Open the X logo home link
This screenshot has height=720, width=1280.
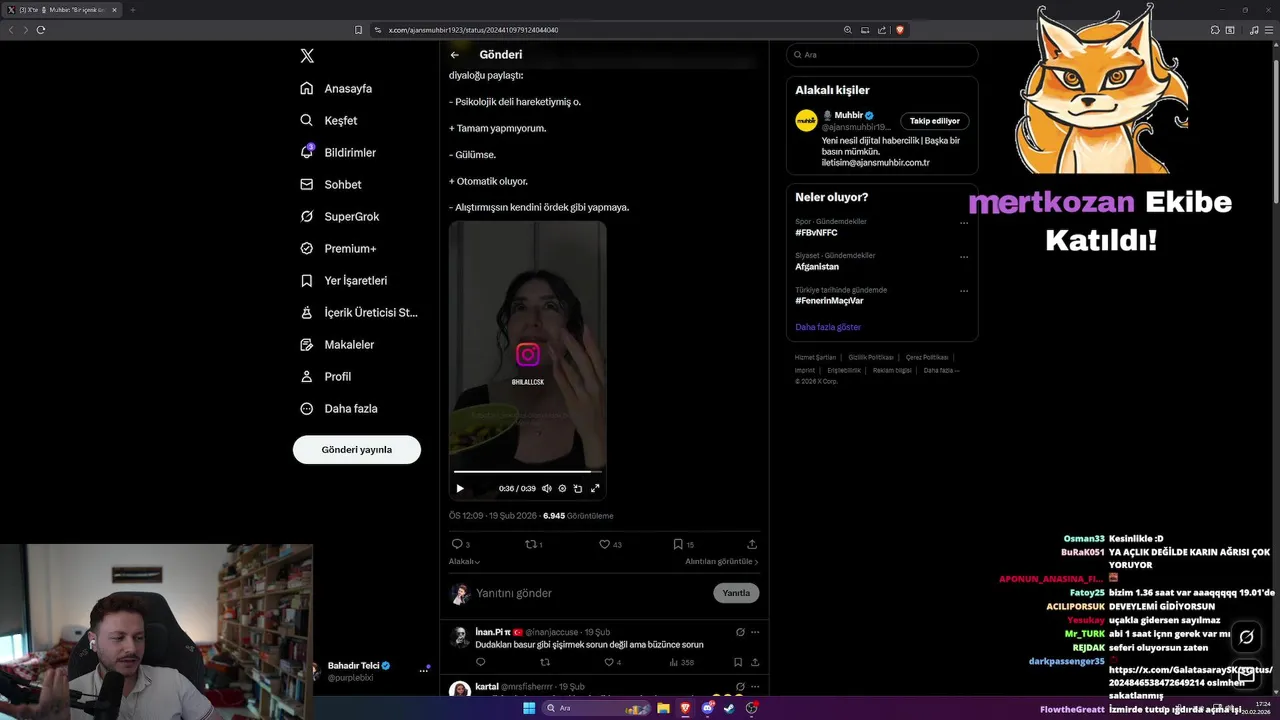pos(307,56)
